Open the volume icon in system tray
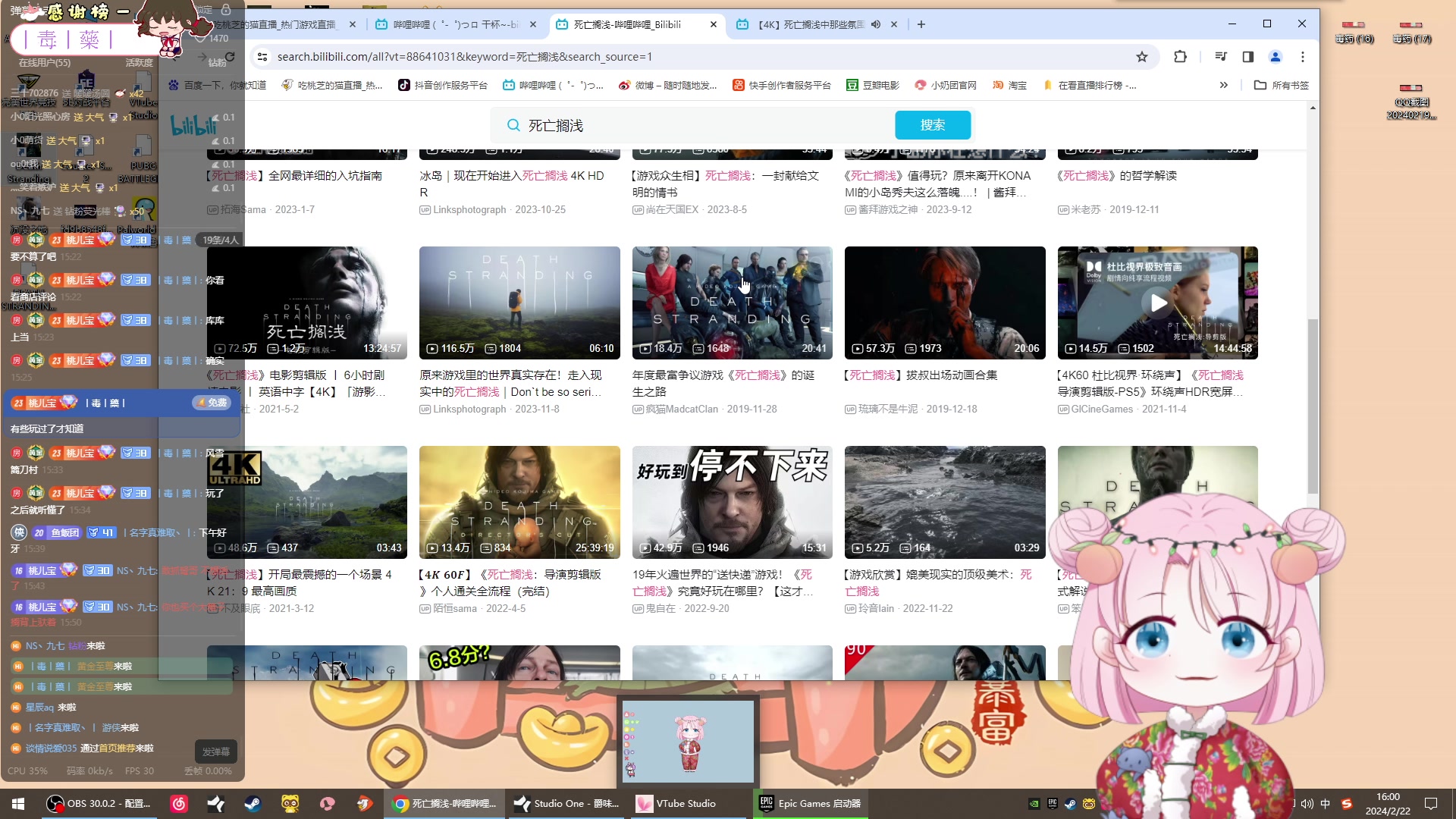Image resolution: width=1456 pixels, height=819 pixels. coord(1307,804)
